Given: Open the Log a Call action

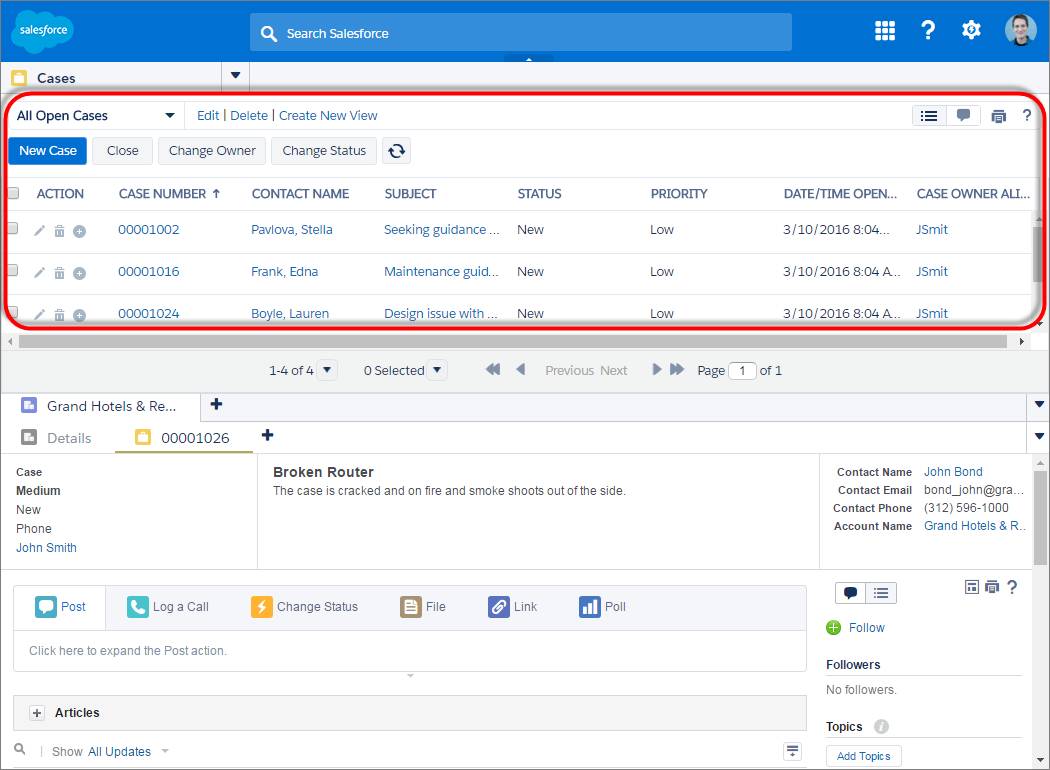Looking at the screenshot, I should click(168, 607).
